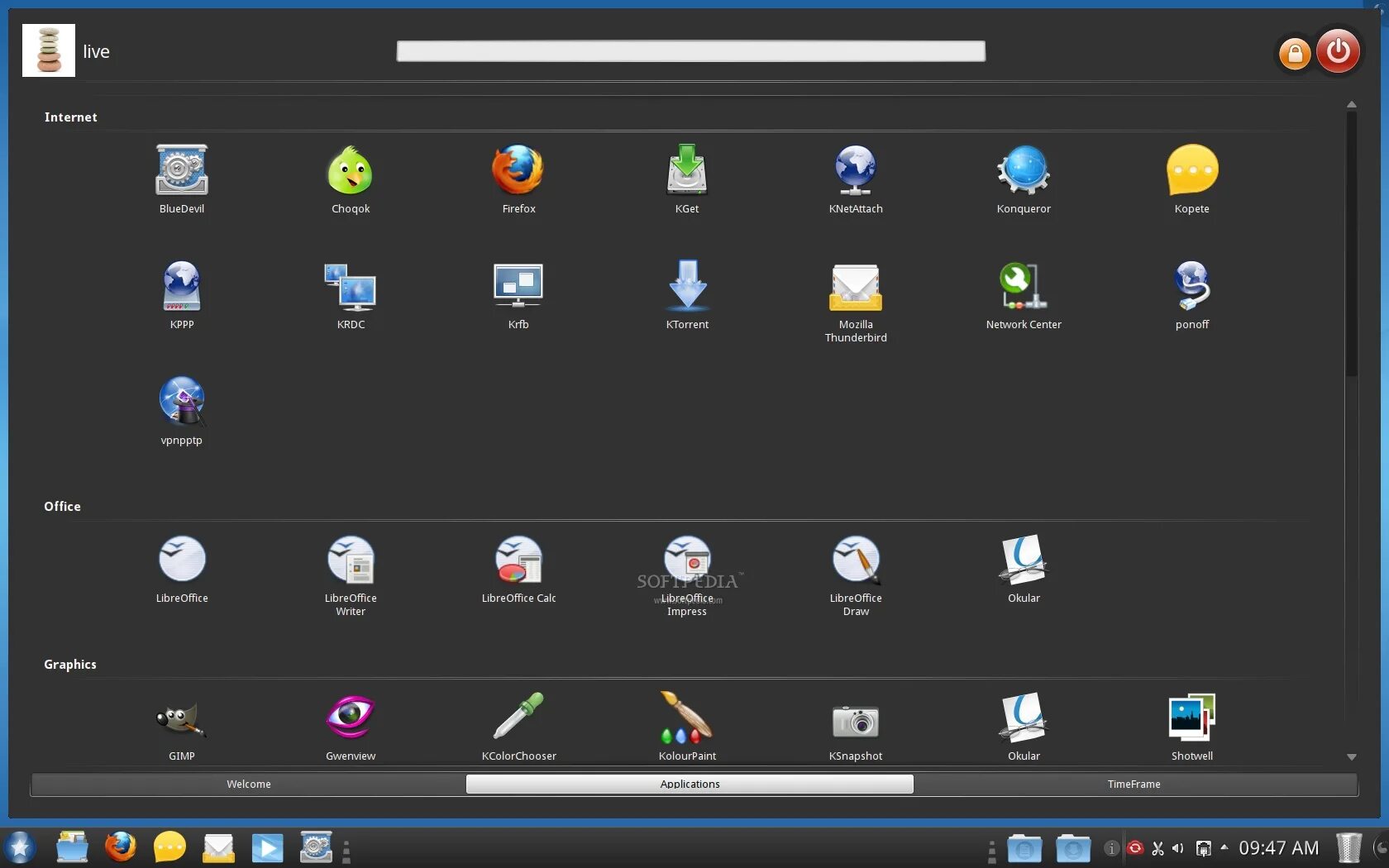Click the scissors clipboard tray icon
1389x868 pixels.
point(1157,848)
